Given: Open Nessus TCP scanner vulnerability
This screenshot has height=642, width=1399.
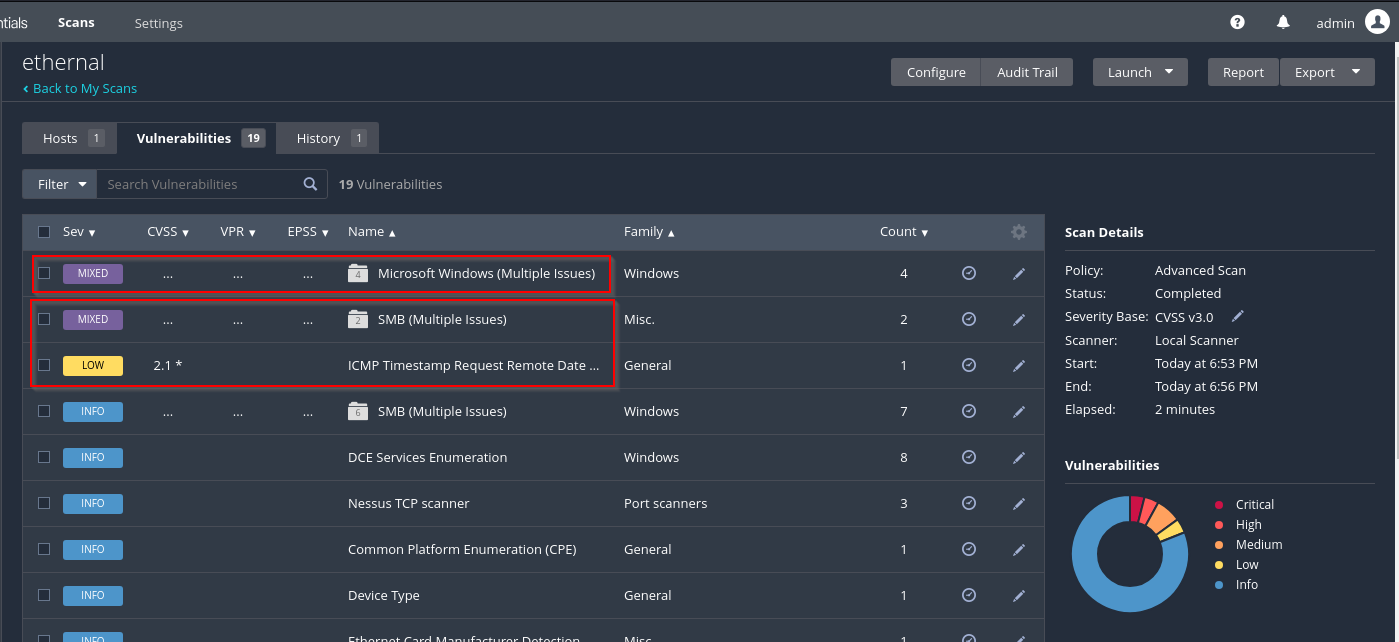Looking at the screenshot, I should 408,503.
